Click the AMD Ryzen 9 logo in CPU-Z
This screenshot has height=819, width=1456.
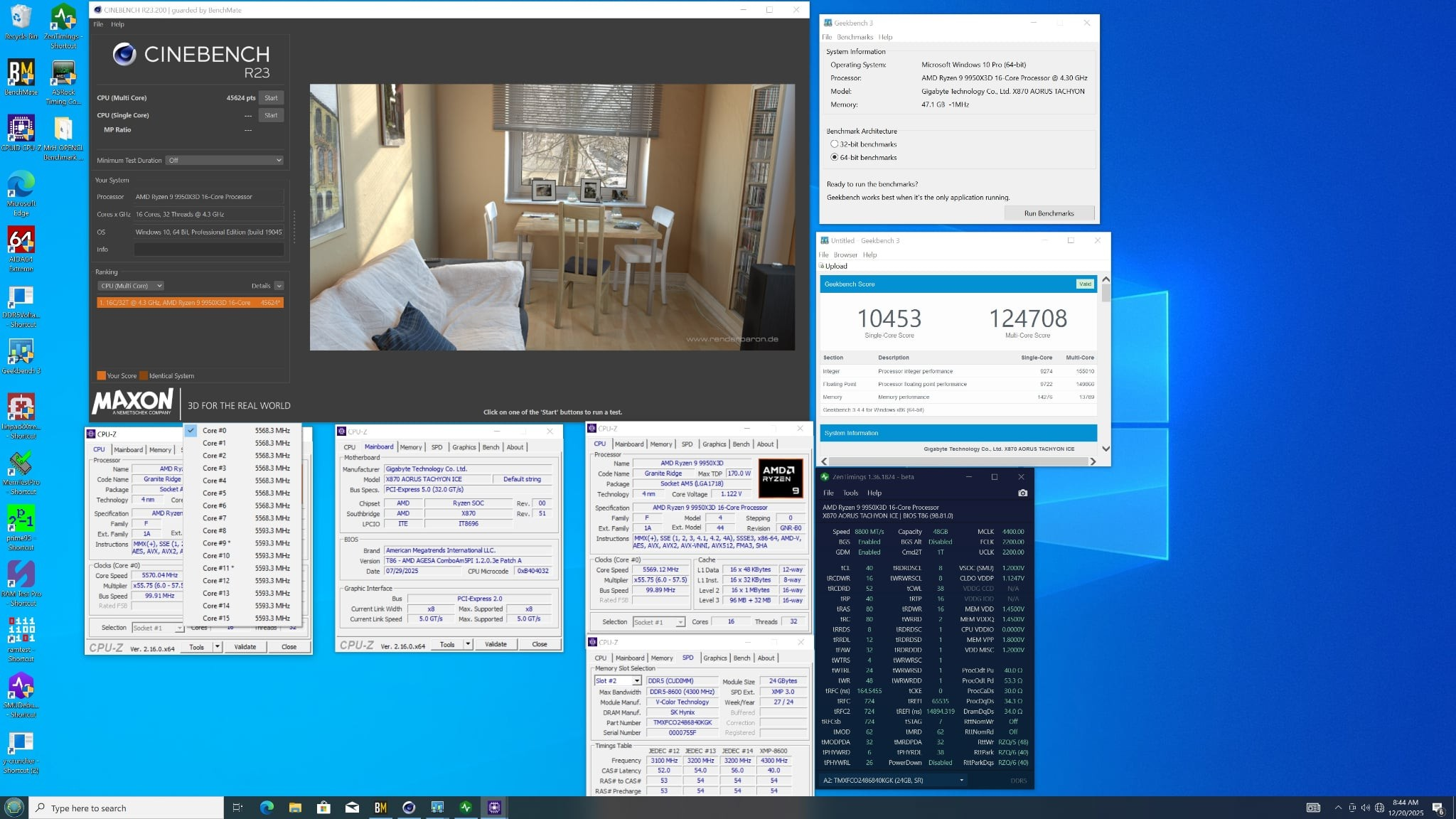point(780,477)
